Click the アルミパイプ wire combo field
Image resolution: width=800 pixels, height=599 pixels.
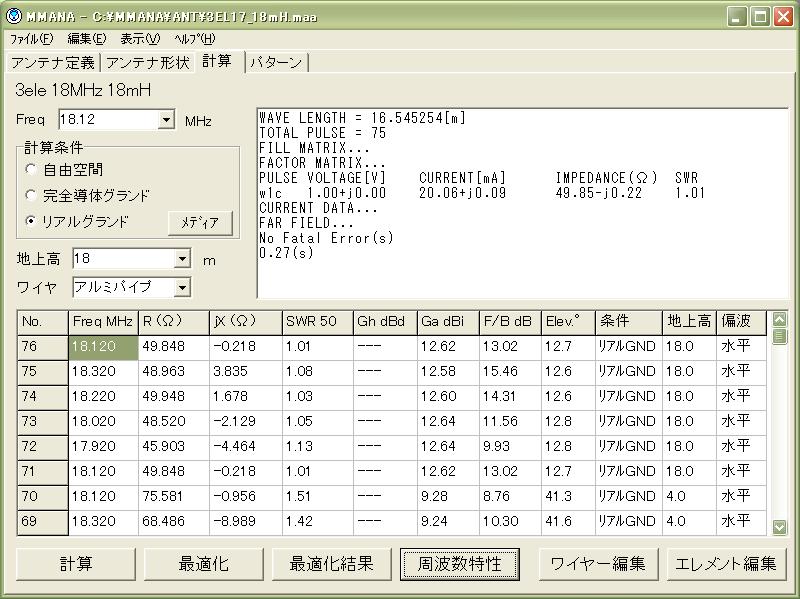coord(123,287)
